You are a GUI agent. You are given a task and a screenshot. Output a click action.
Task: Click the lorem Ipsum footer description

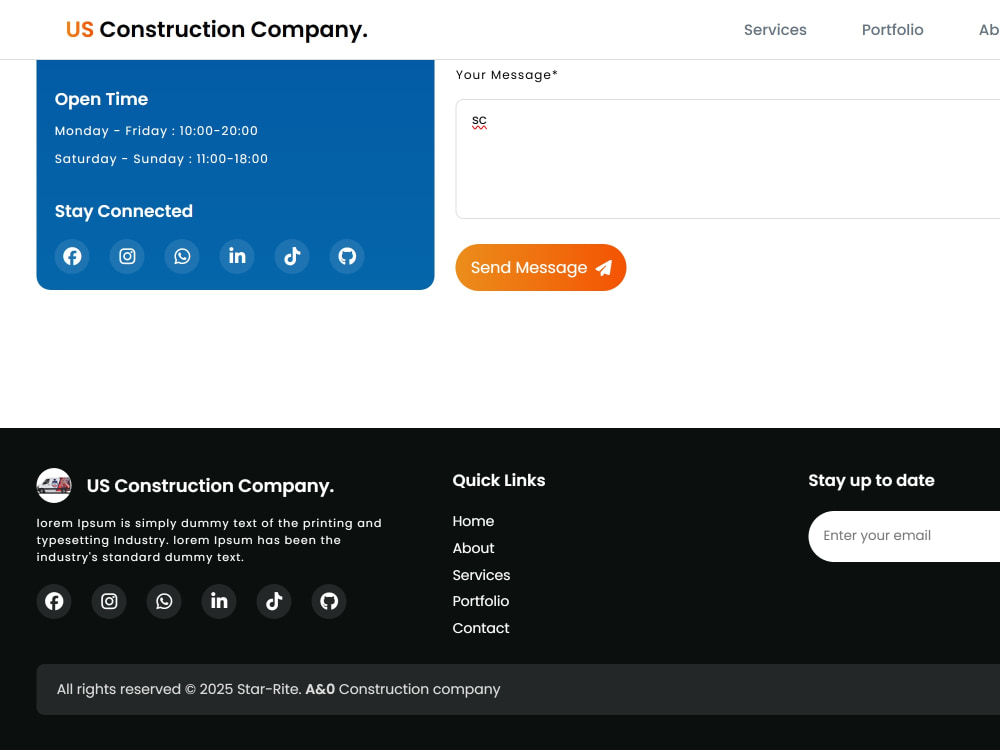(x=209, y=540)
